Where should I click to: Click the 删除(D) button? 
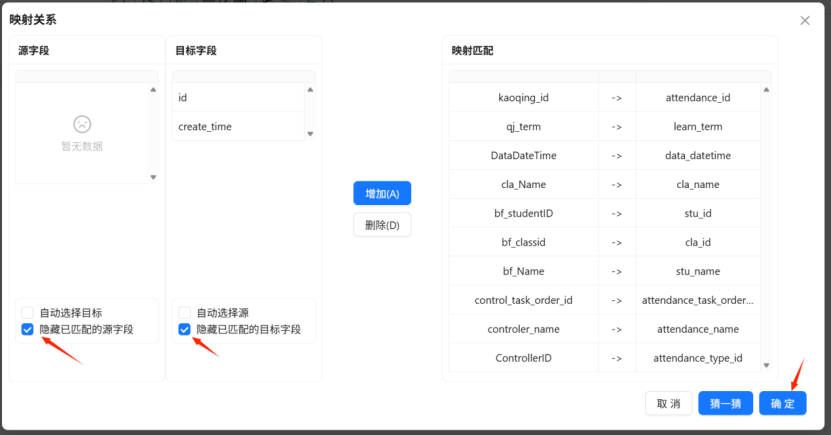(382, 225)
